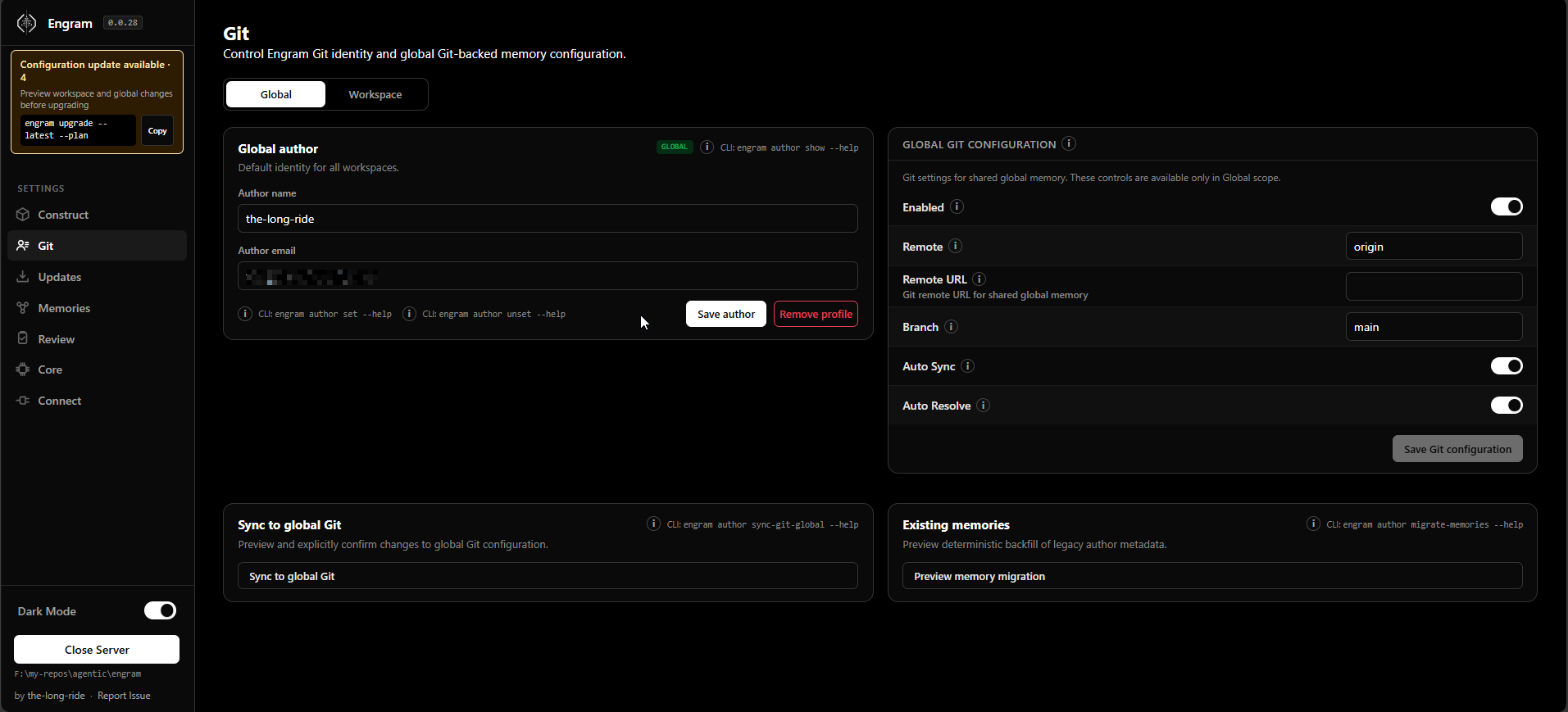Viewport: 1568px width, 712px height.
Task: Click info icon next to Auto Sync label
Action: (967, 365)
